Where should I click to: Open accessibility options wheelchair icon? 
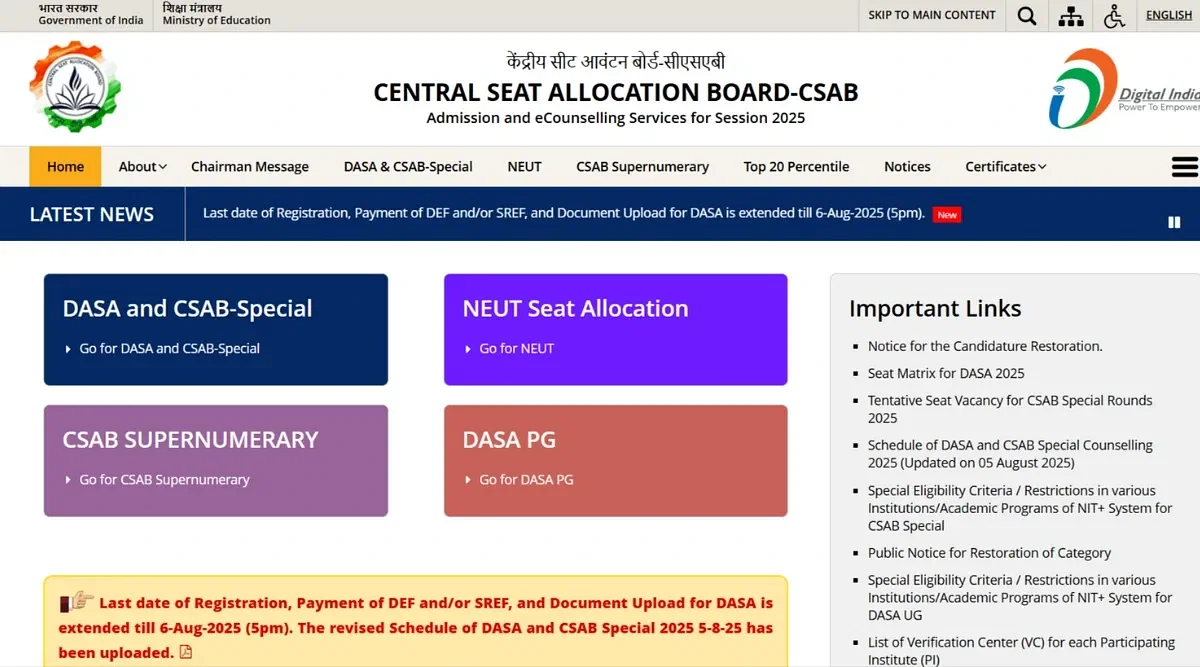[1114, 15]
